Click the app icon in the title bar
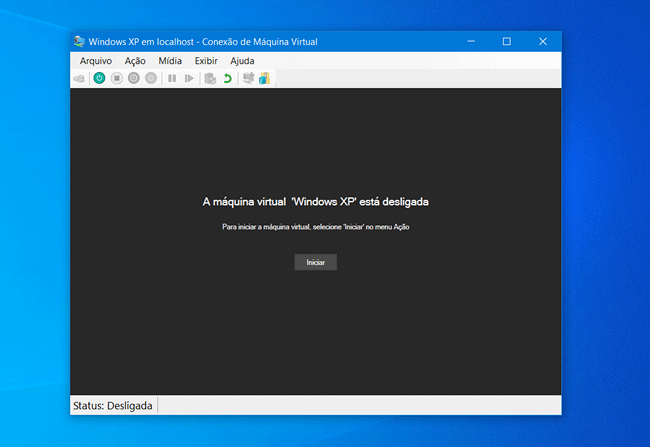The height and width of the screenshot is (447, 650). 80,41
